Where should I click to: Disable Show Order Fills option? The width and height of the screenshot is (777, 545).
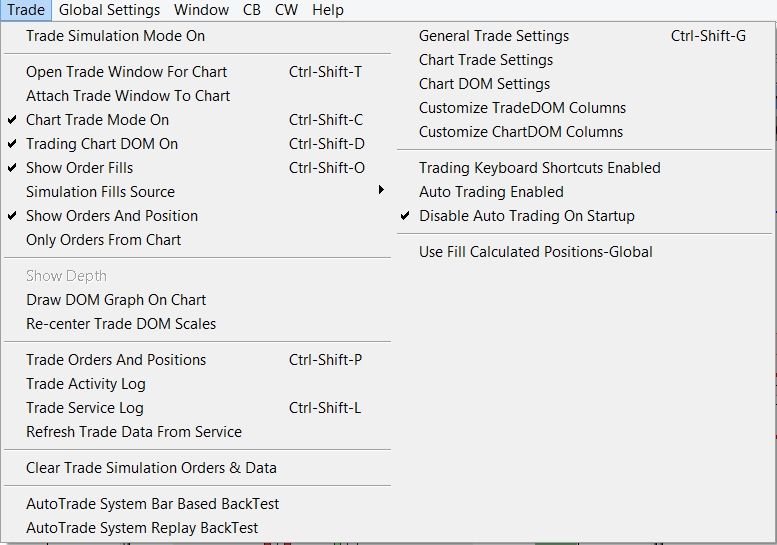pos(79,168)
